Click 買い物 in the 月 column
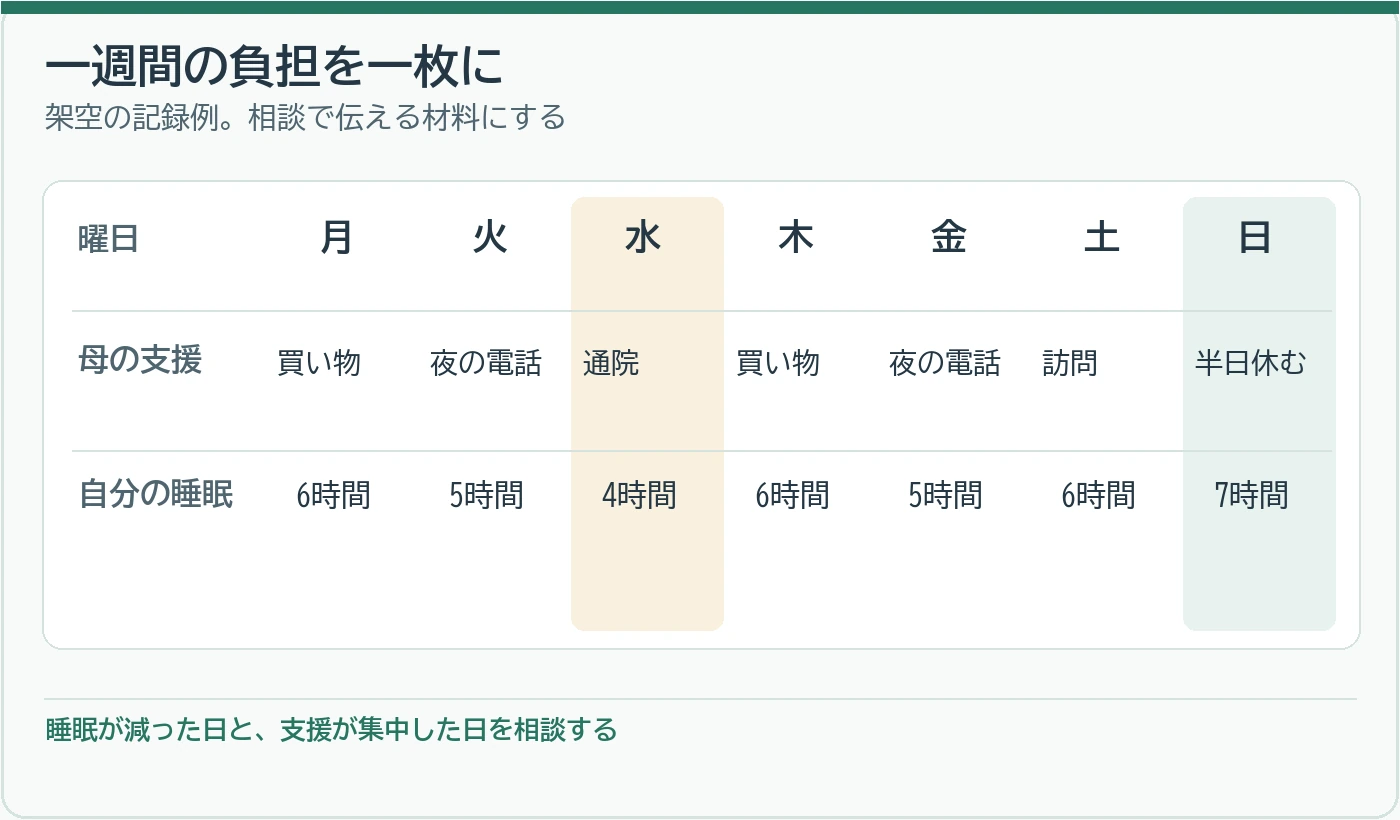The width and height of the screenshot is (1400, 820). tap(319, 363)
